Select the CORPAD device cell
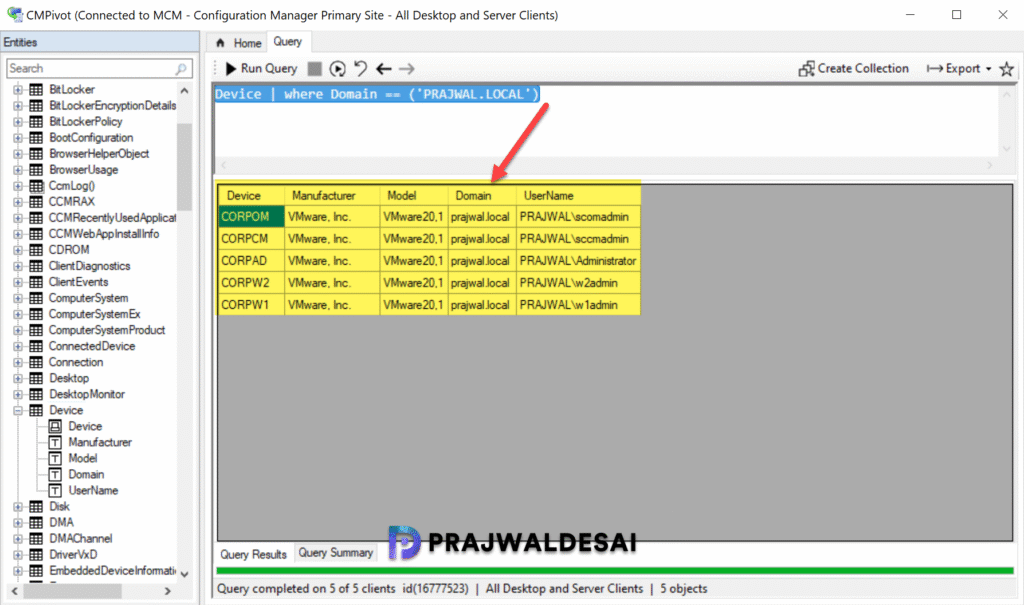This screenshot has height=605, width=1024. click(x=251, y=261)
